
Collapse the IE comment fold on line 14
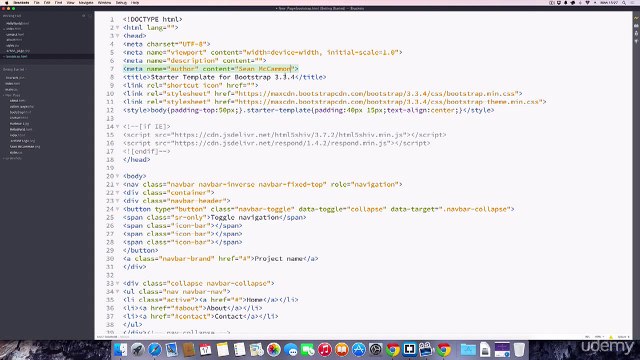(x=118, y=127)
